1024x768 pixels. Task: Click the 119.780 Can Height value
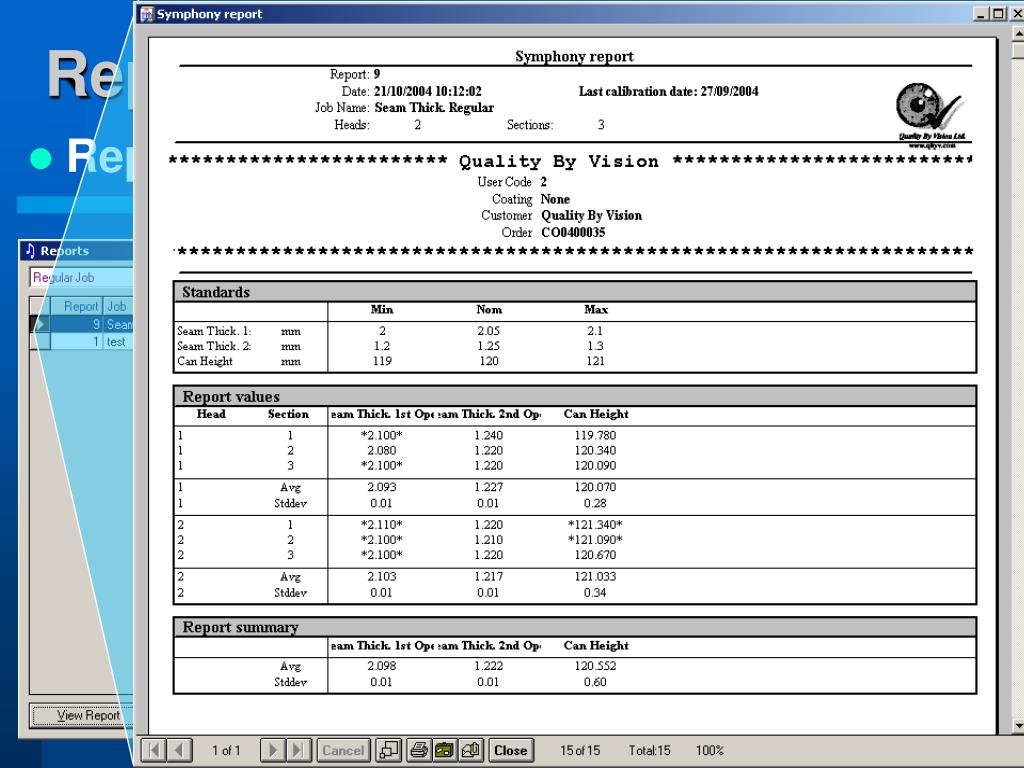(x=595, y=435)
